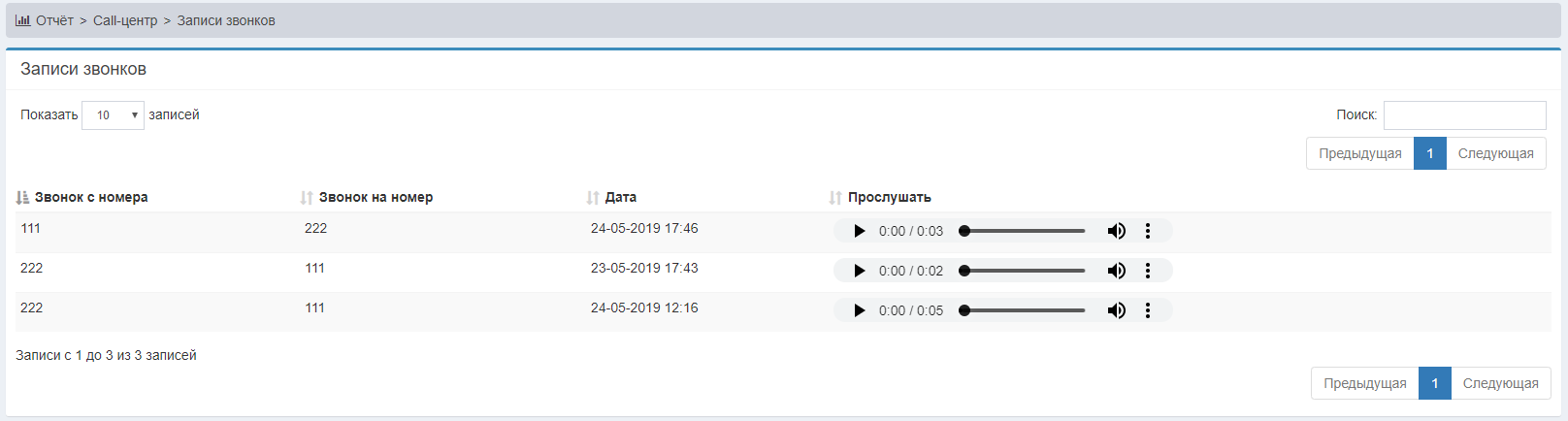Open the records-per-page dropdown showing 10
Viewport: 1568px width, 421px height.
click(113, 115)
